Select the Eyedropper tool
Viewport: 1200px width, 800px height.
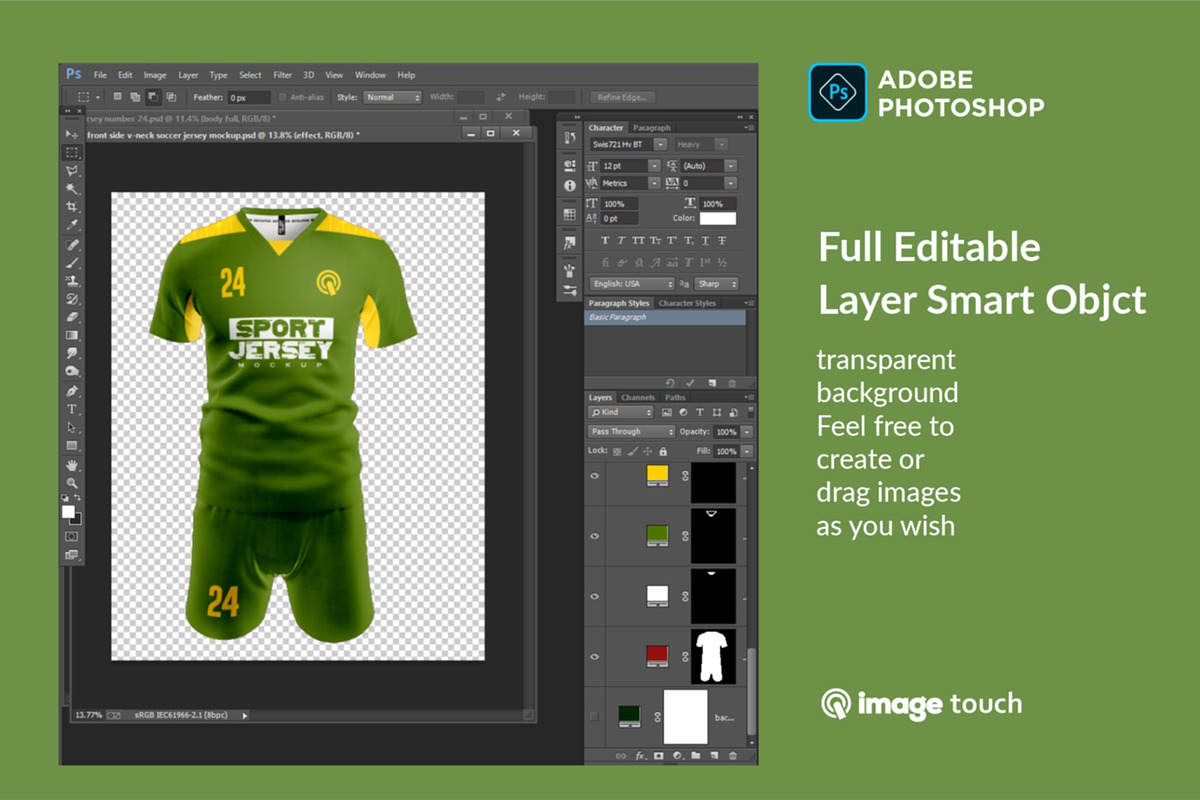[x=72, y=225]
